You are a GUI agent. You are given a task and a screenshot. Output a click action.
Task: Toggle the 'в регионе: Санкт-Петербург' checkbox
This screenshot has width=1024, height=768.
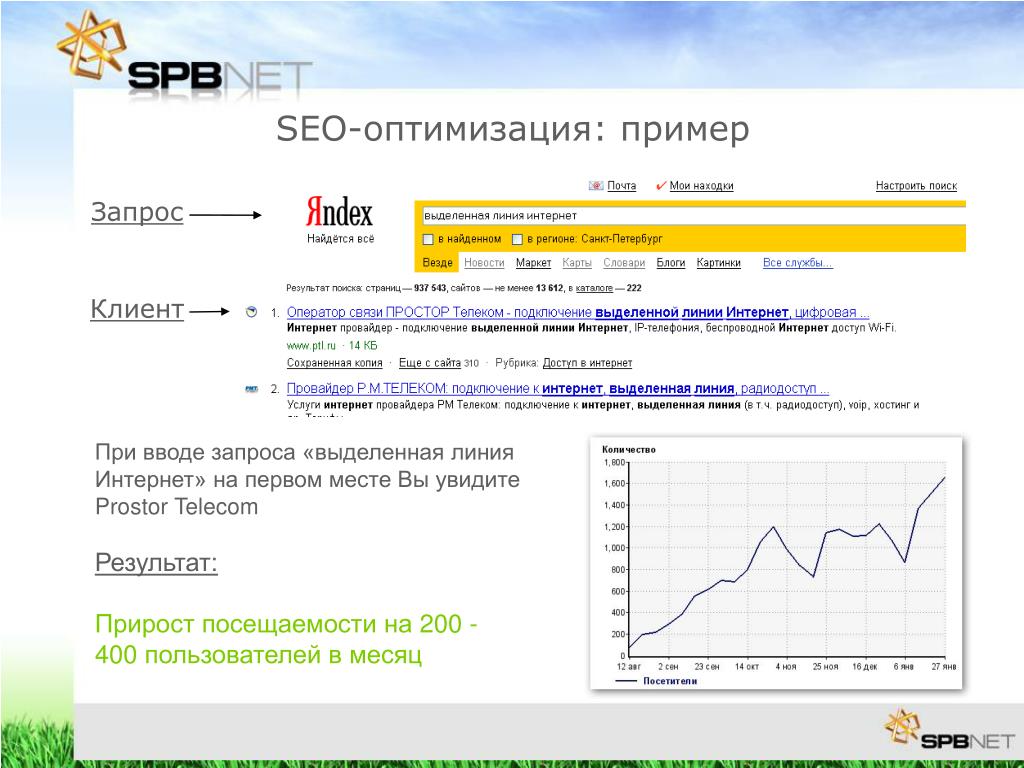[x=517, y=240]
